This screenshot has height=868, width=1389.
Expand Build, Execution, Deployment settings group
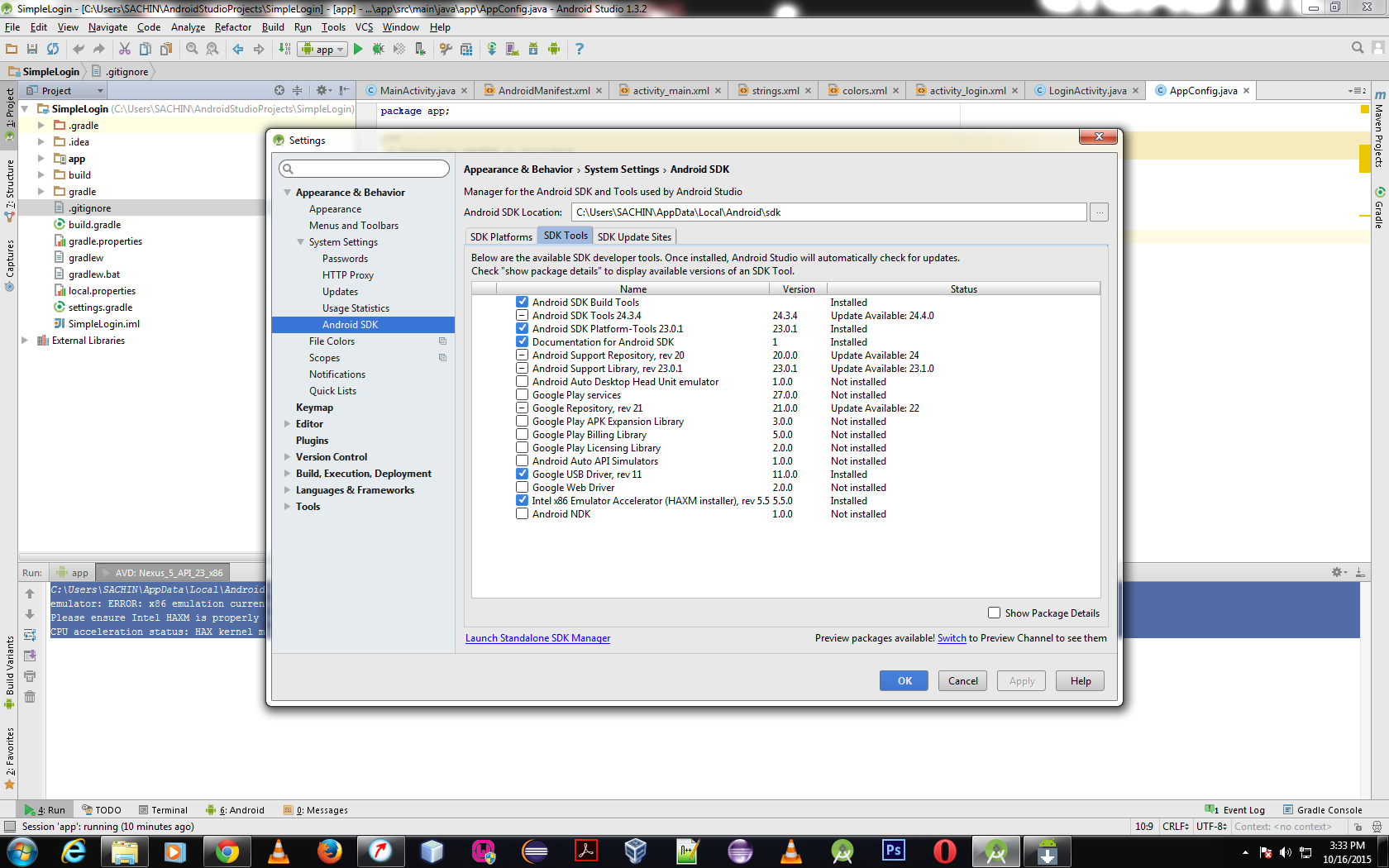point(288,474)
